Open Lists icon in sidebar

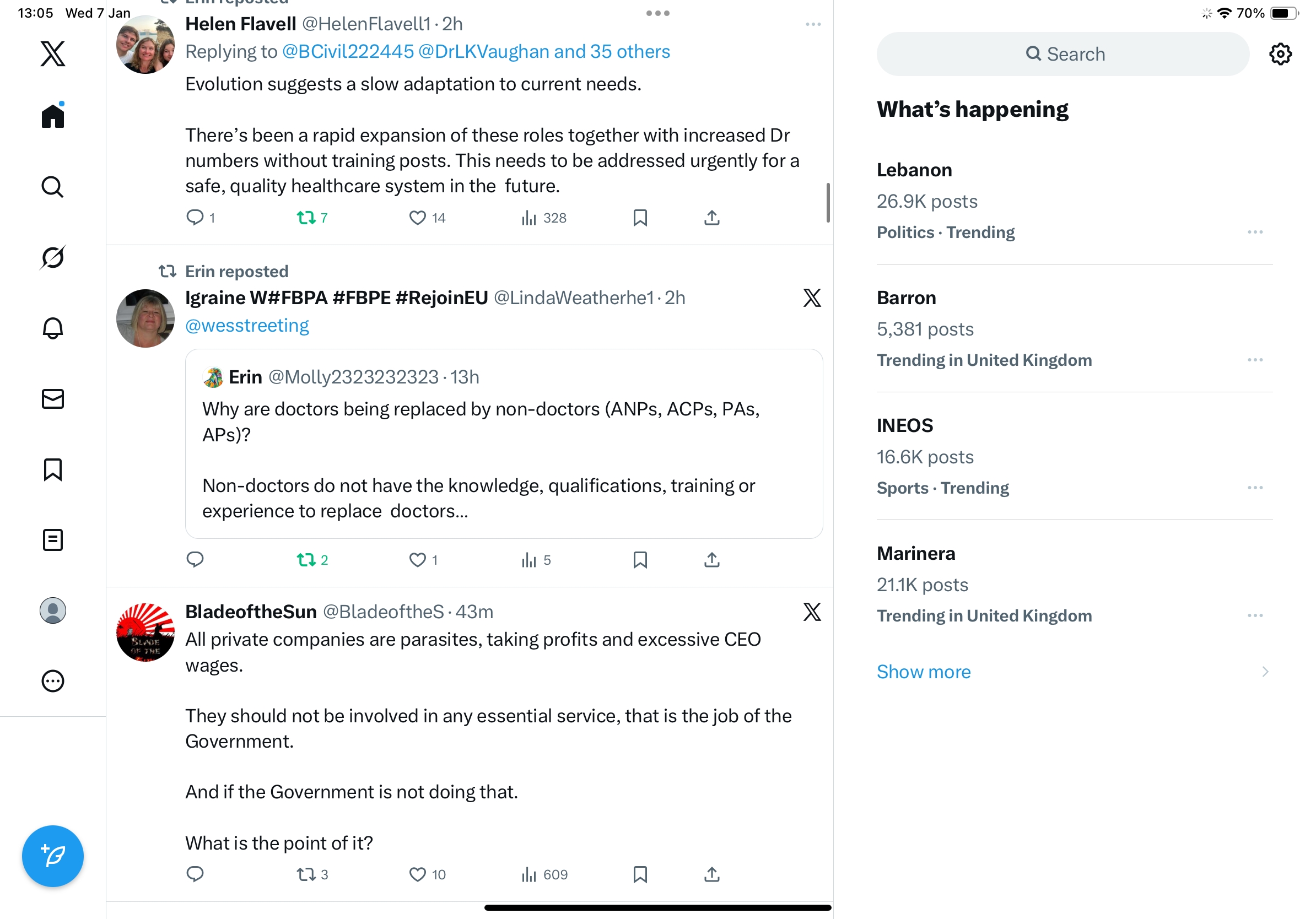tap(53, 540)
